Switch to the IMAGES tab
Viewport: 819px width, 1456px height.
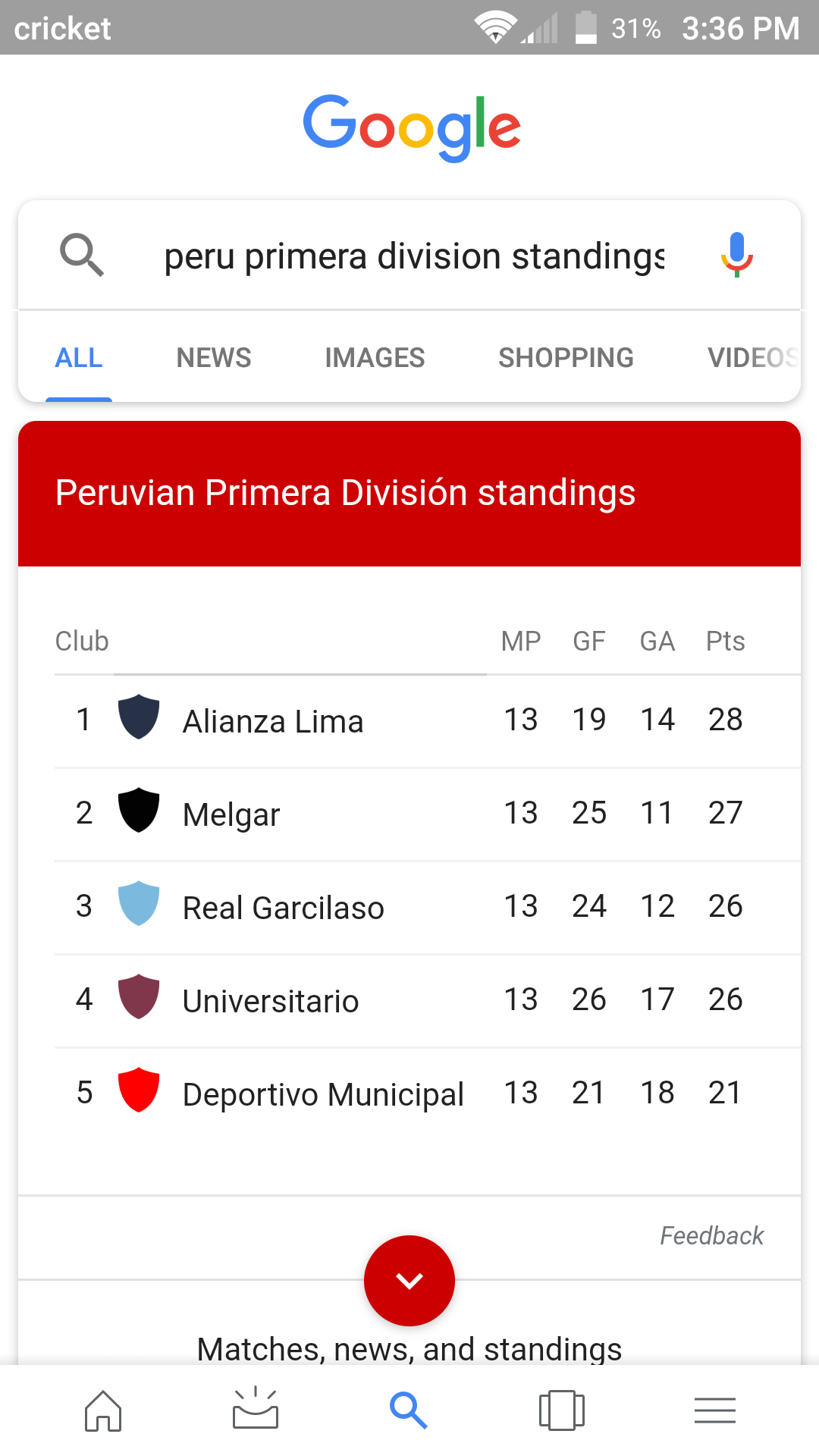(375, 358)
